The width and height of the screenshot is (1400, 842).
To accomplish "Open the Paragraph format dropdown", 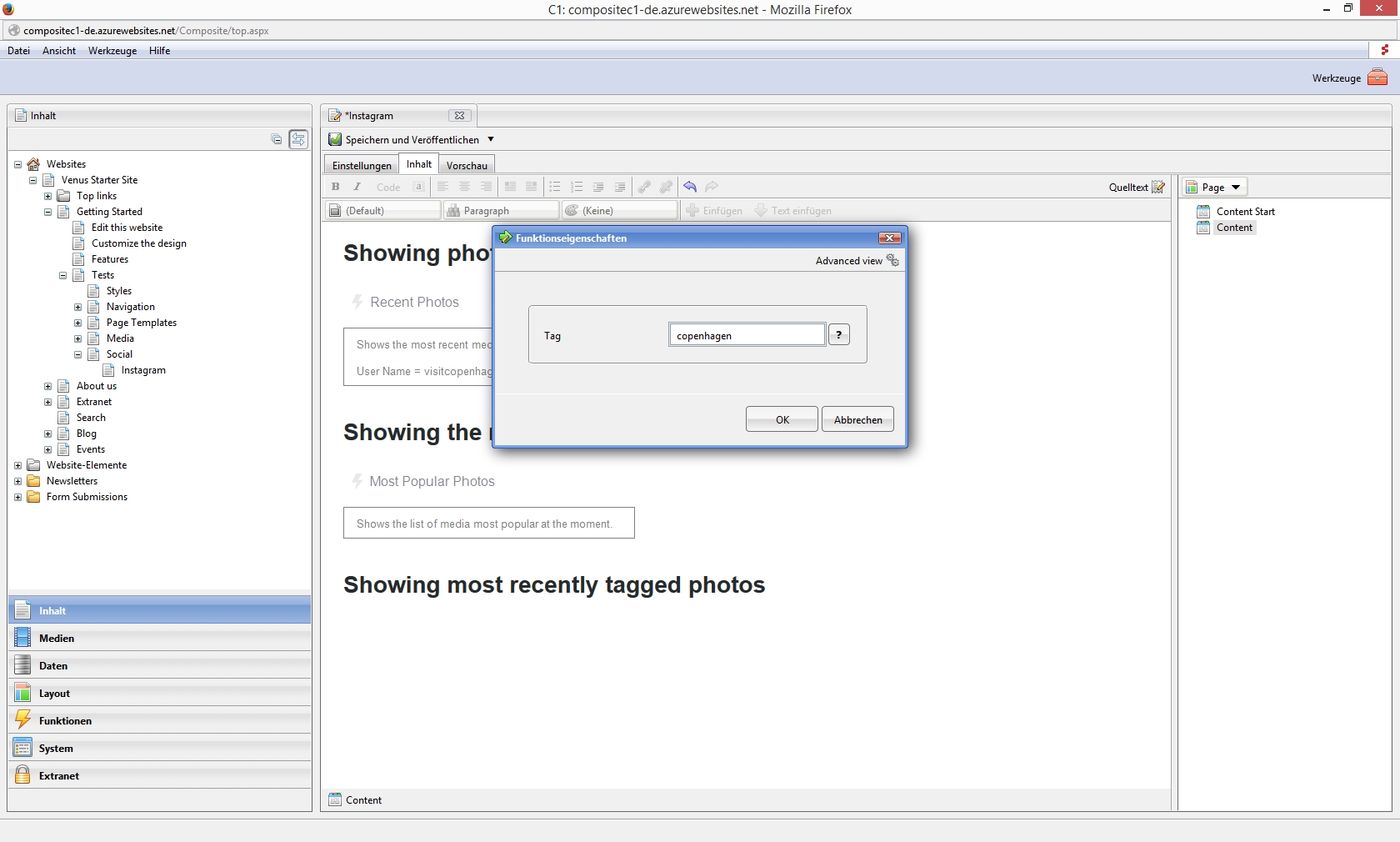I will tap(501, 211).
